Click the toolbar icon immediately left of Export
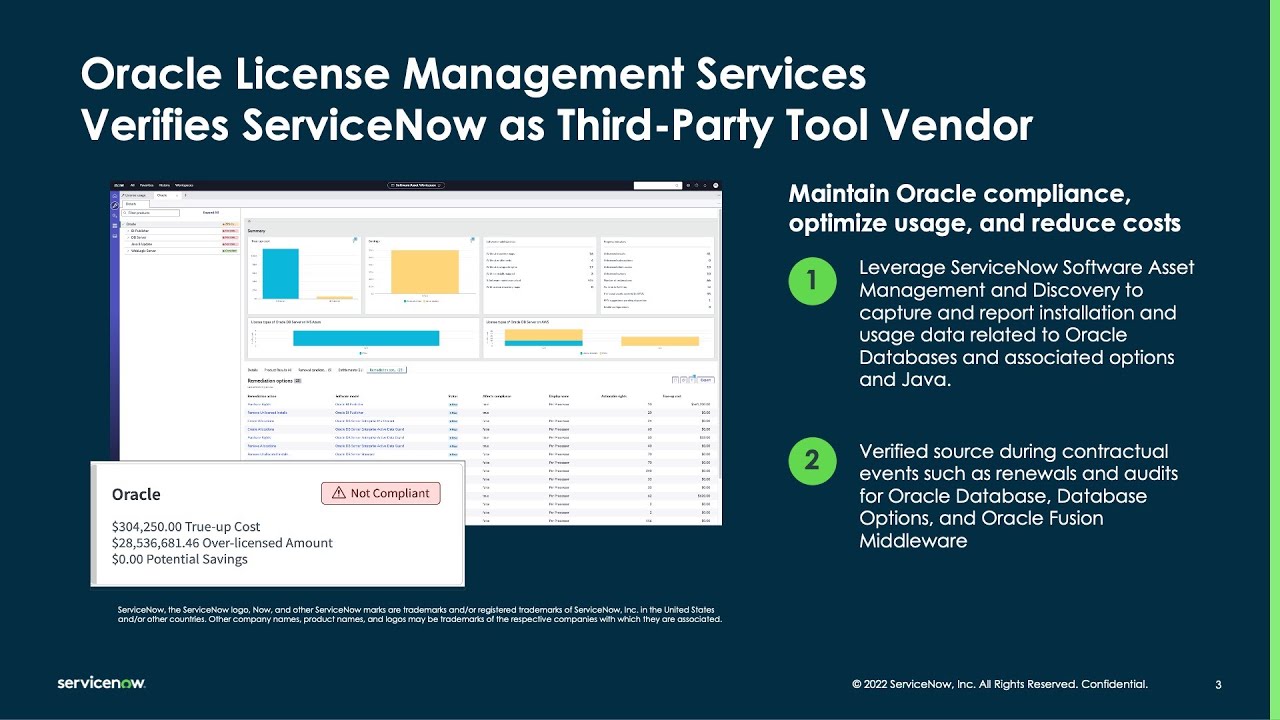Screen dimensions: 1280x720 (692, 380)
